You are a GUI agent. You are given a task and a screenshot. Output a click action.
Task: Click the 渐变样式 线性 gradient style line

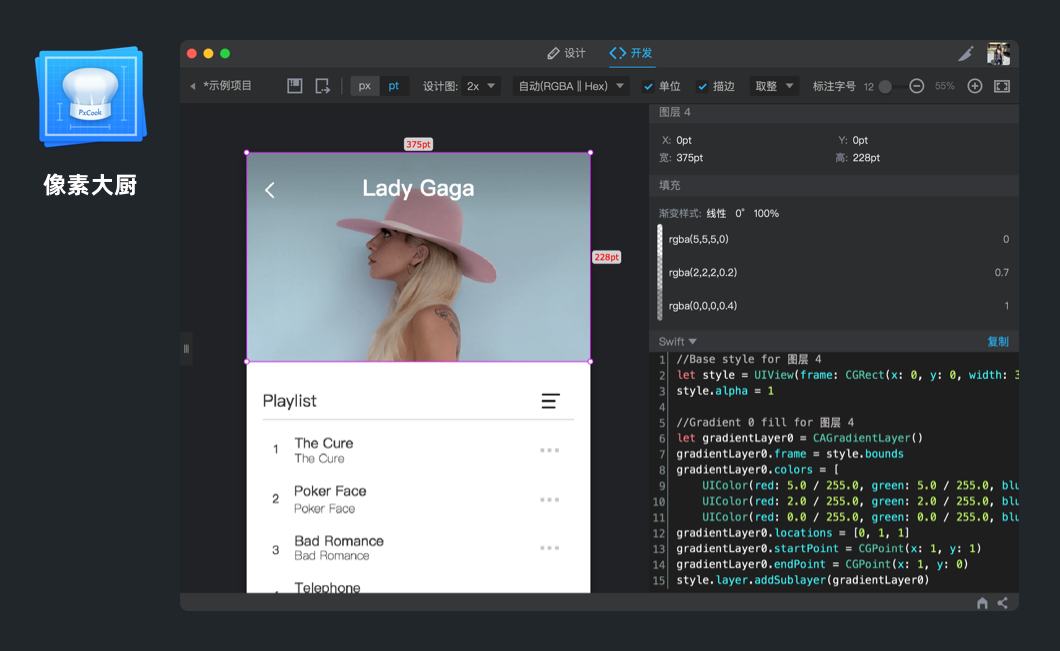719,214
